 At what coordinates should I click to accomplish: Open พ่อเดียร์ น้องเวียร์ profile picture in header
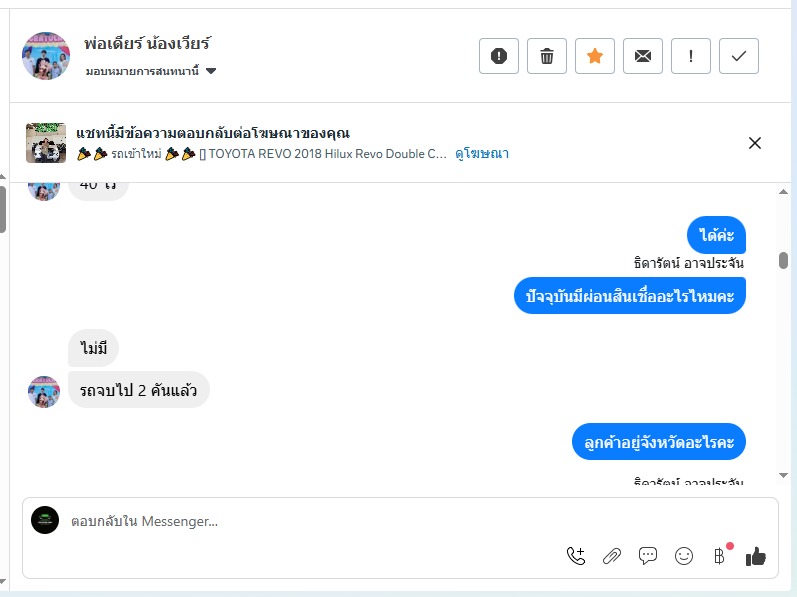tap(46, 56)
